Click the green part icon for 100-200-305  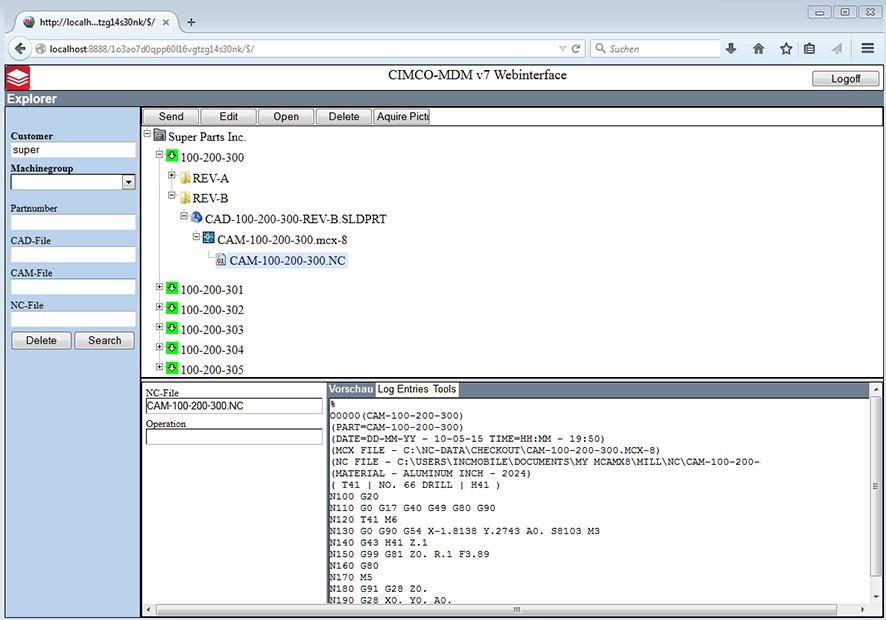click(x=172, y=368)
